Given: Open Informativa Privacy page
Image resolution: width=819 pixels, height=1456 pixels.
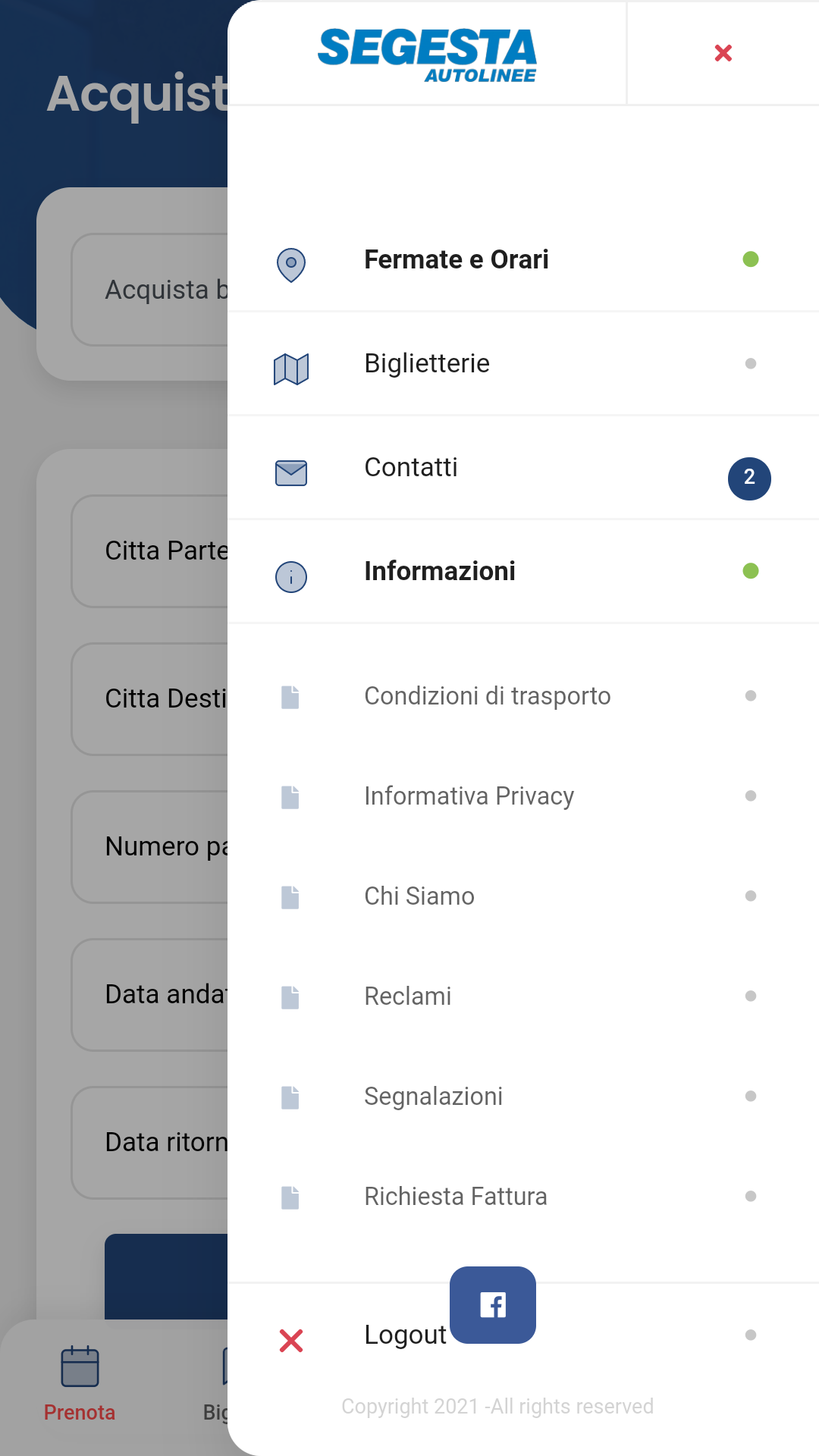Looking at the screenshot, I should coord(469,796).
